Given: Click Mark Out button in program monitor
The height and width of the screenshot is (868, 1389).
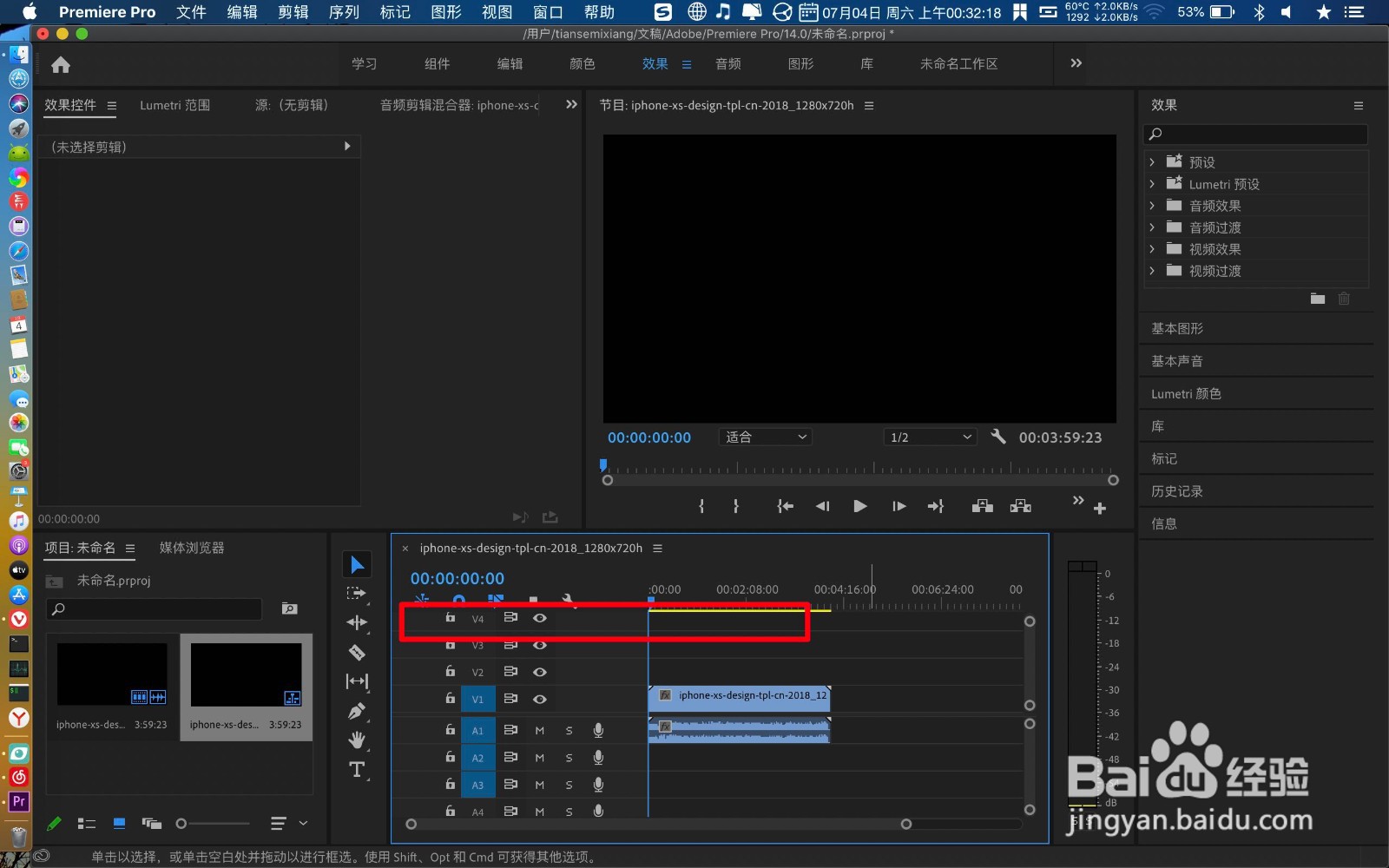Looking at the screenshot, I should click(736, 506).
